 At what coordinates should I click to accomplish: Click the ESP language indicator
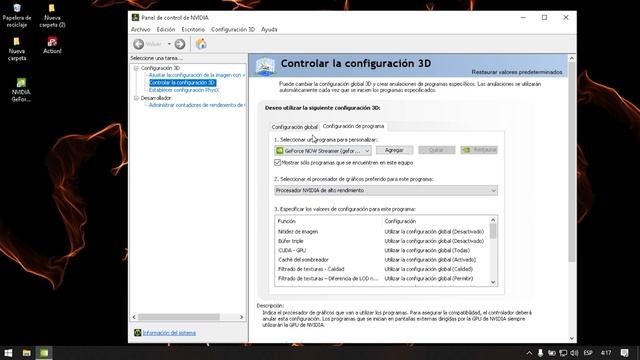(588, 353)
